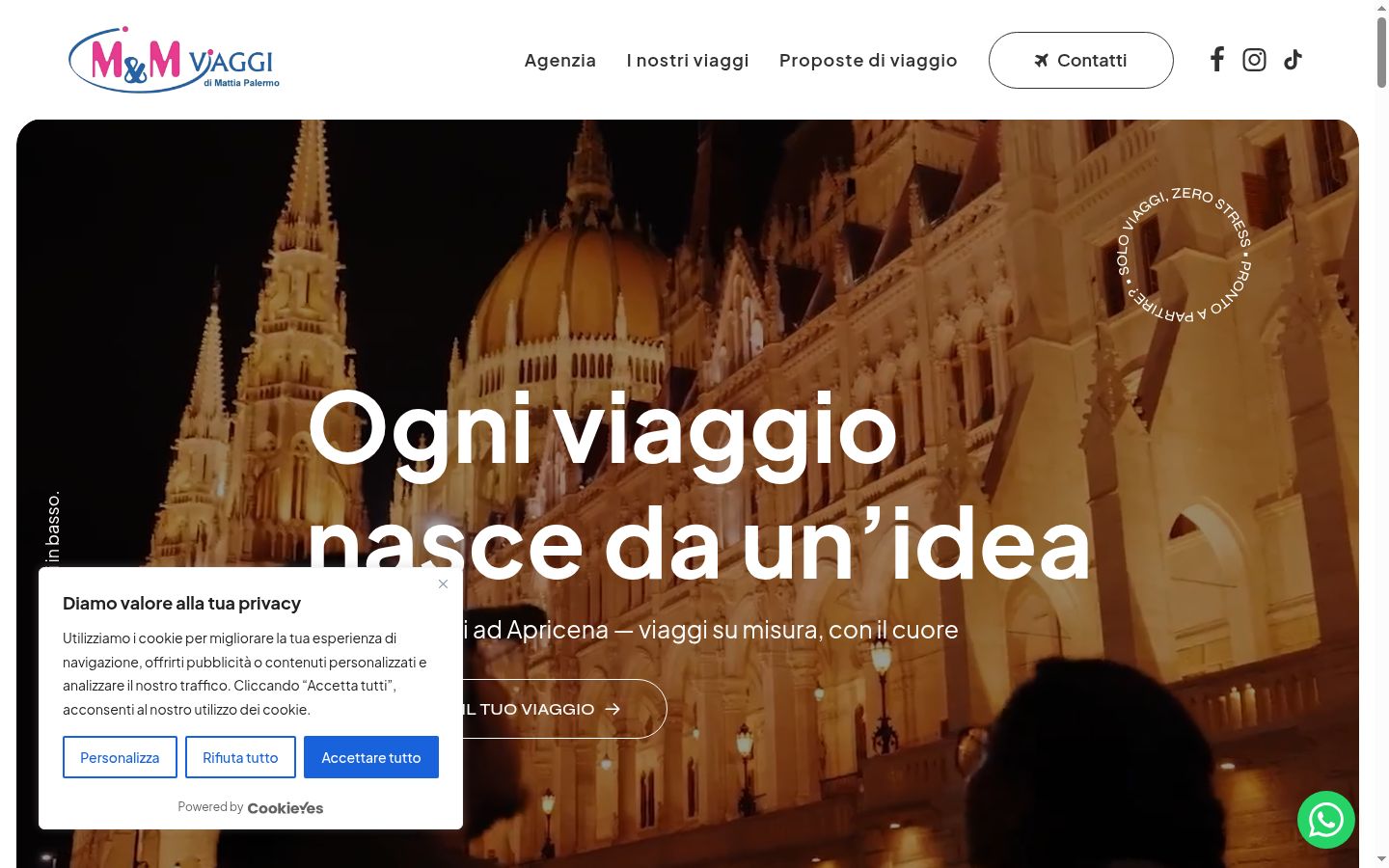Open the Agenzia menu item
The width and height of the screenshot is (1389, 868).
pos(560,60)
